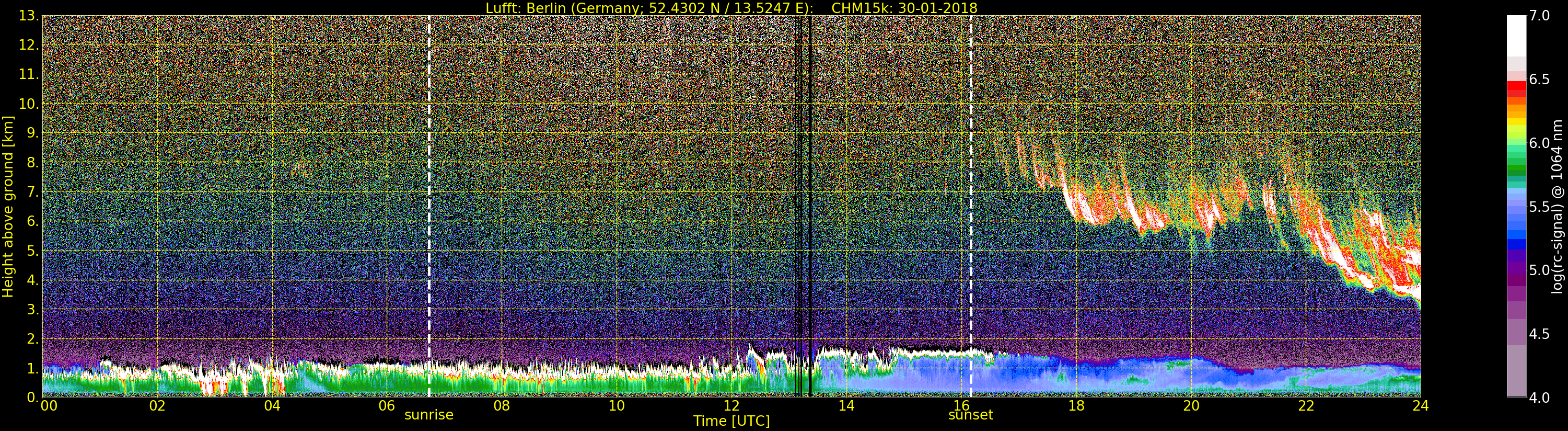Click the "4.5" colorbar tick value
This screenshot has height=431, width=1568.
pyautogui.click(x=1539, y=334)
